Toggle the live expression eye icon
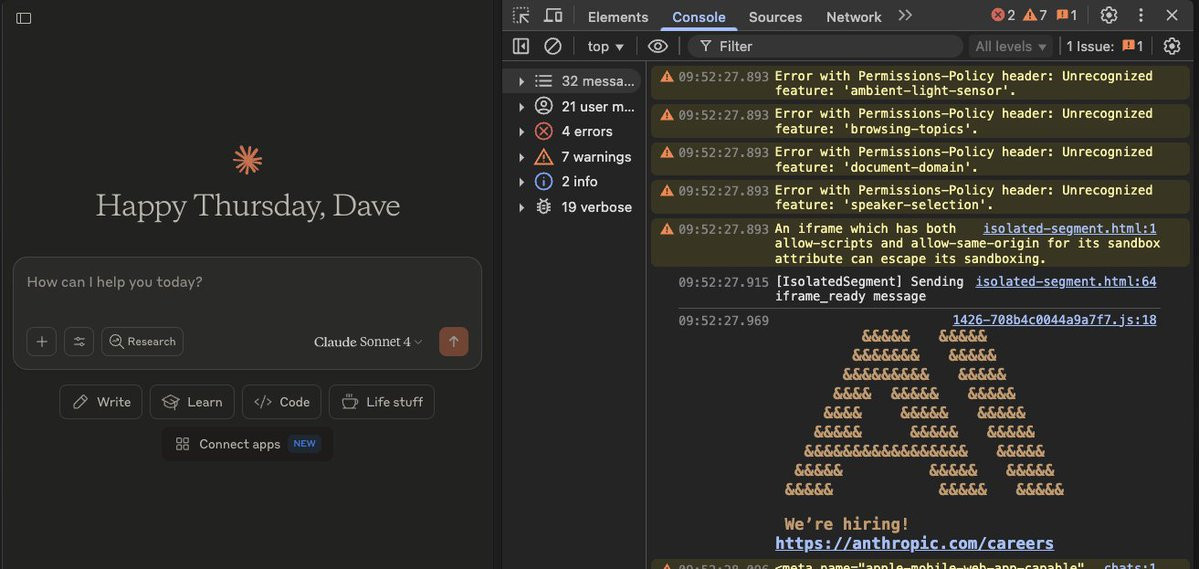 click(658, 47)
